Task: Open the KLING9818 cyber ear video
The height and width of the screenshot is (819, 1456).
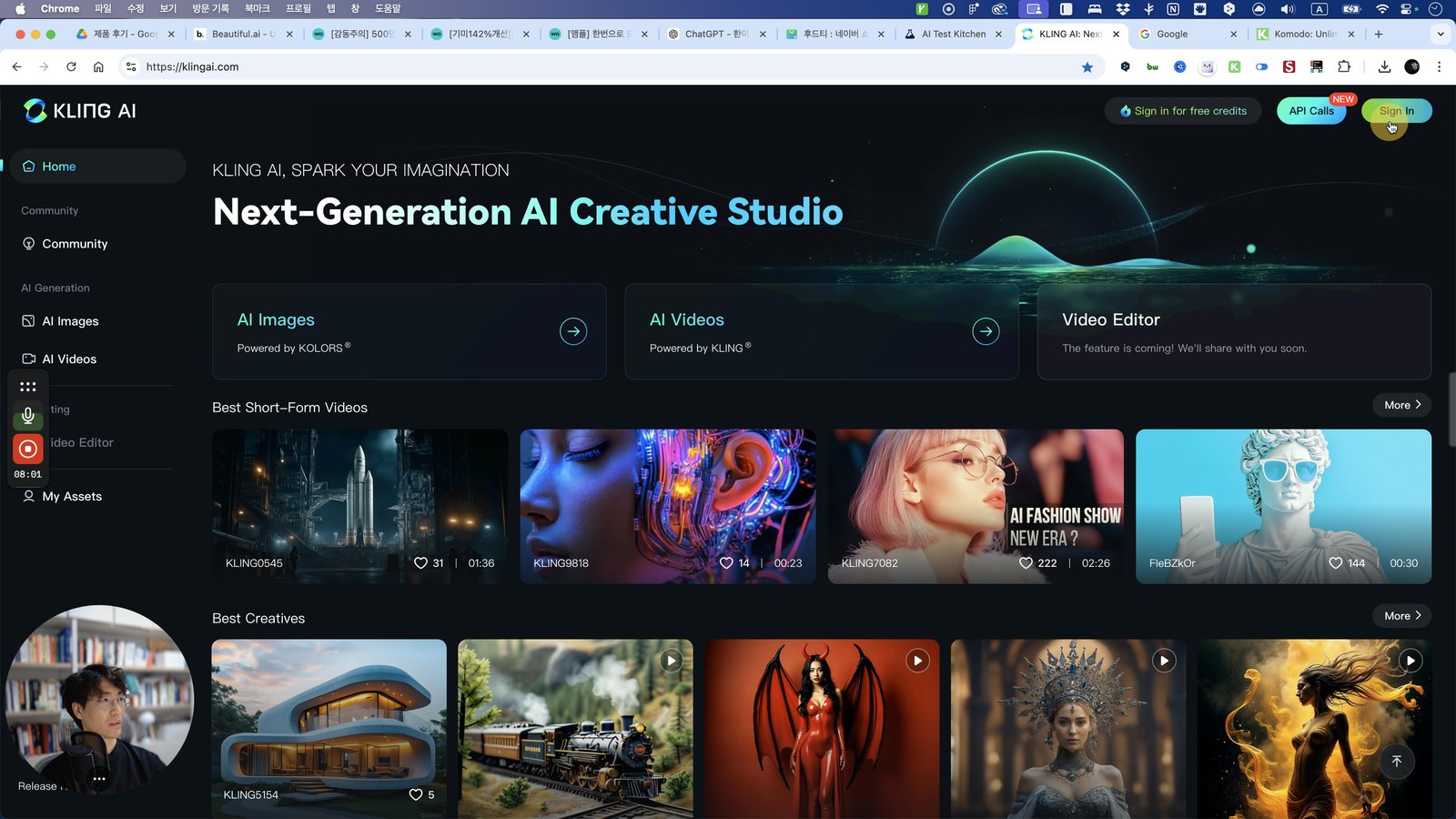Action: 668,506
